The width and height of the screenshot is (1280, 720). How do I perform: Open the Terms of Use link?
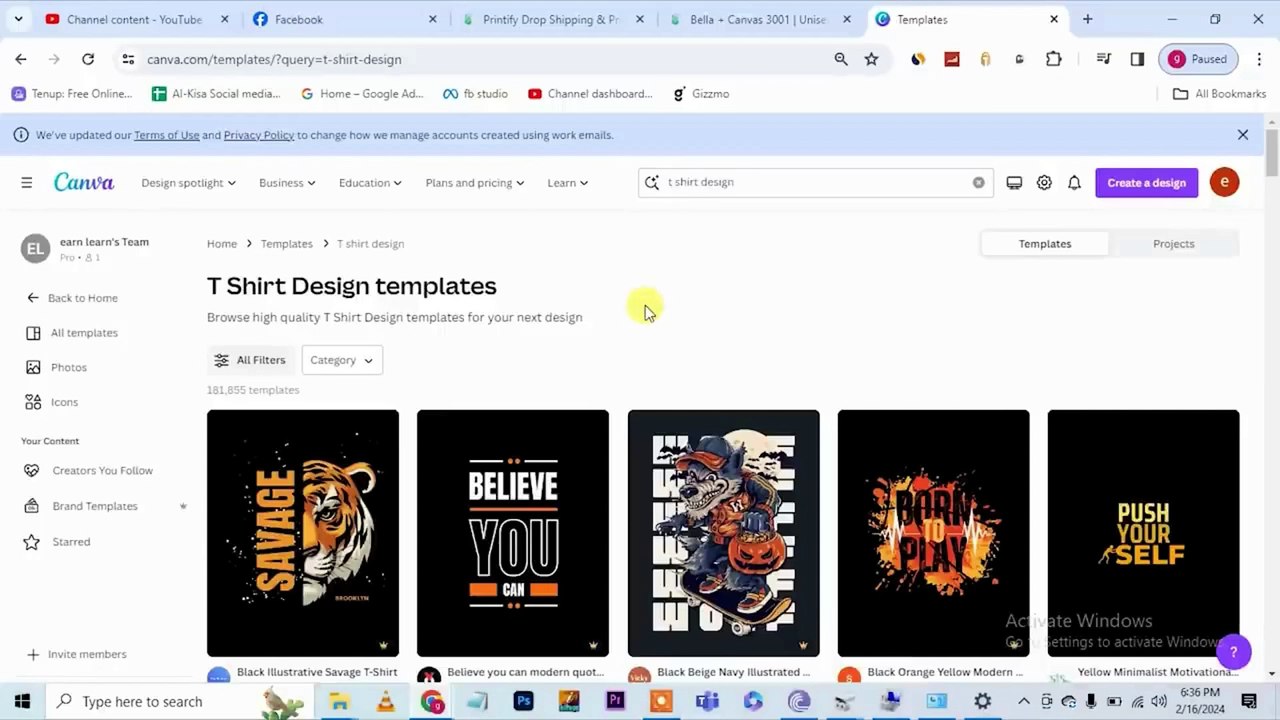click(x=166, y=135)
